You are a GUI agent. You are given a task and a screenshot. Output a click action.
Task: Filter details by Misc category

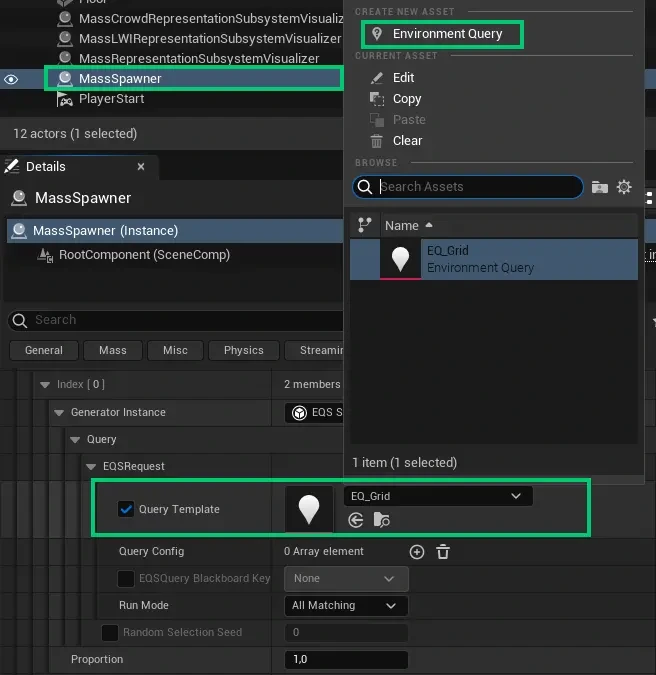click(175, 350)
